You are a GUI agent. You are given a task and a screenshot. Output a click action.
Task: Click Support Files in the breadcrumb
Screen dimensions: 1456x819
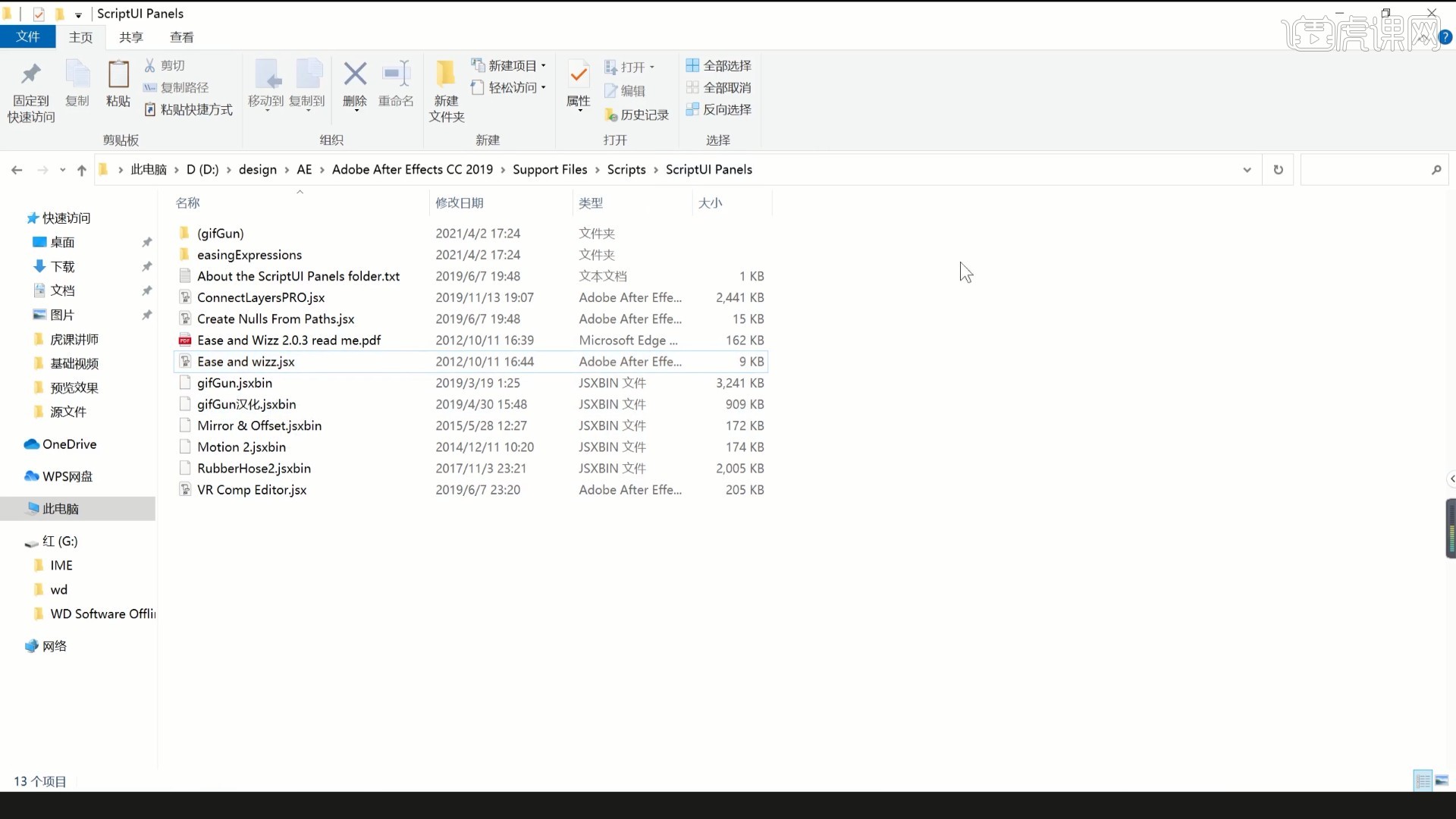[x=550, y=169]
